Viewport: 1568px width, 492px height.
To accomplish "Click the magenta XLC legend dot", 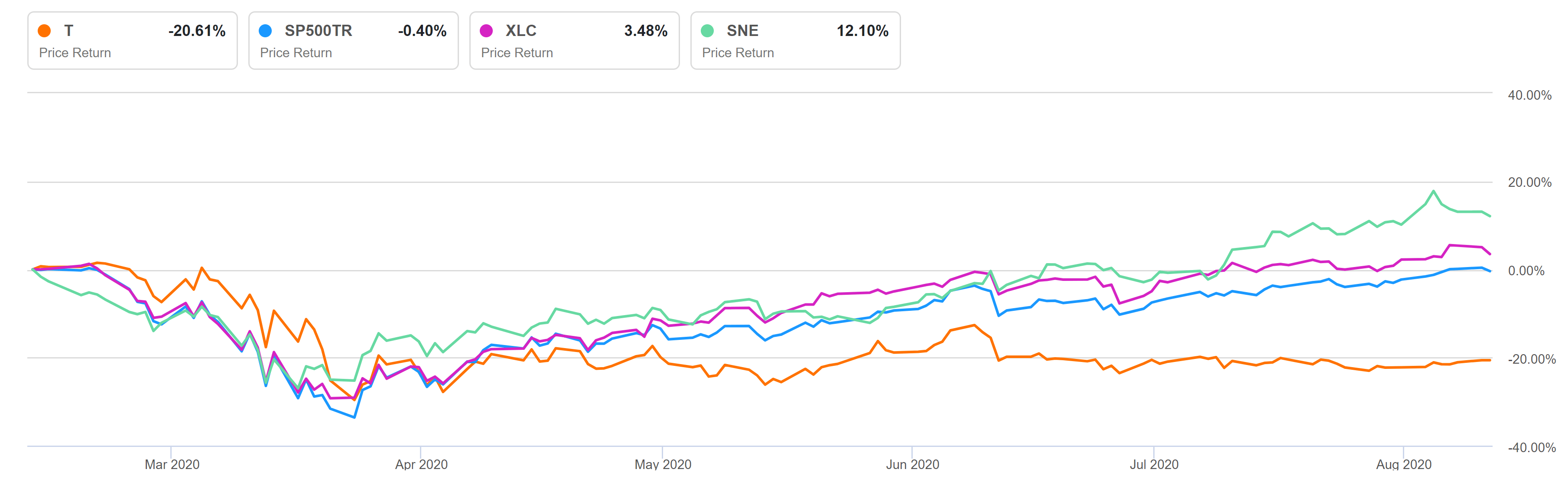I will click(x=486, y=30).
